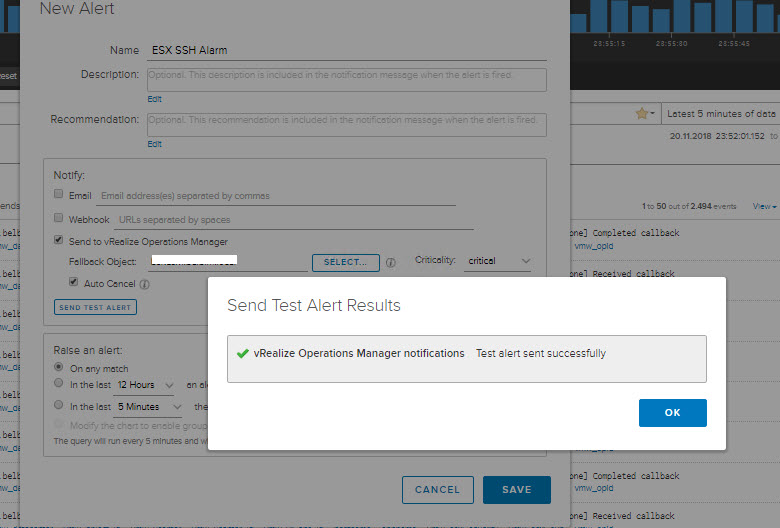Screen dimensions: 780x528
Task: Open the favorites star menu
Action: point(643,114)
